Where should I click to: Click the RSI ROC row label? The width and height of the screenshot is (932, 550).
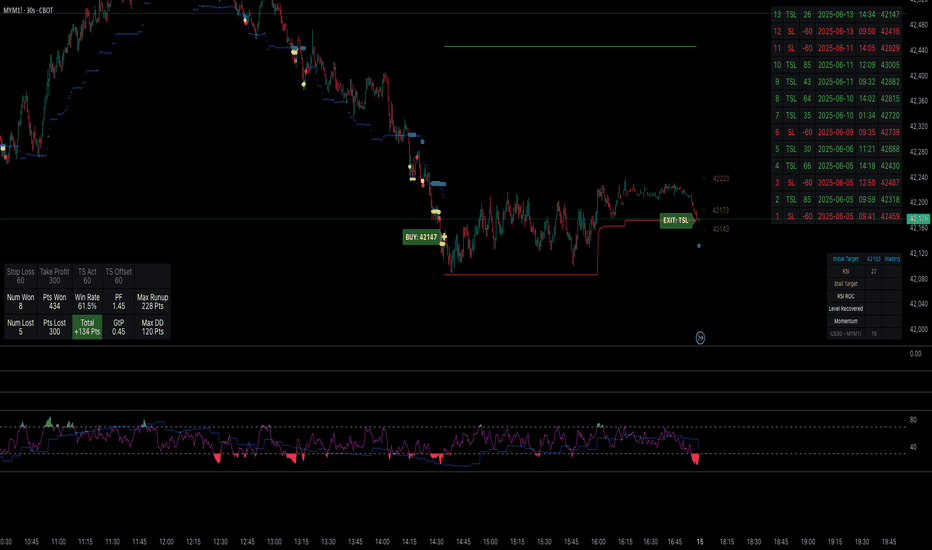tap(845, 296)
